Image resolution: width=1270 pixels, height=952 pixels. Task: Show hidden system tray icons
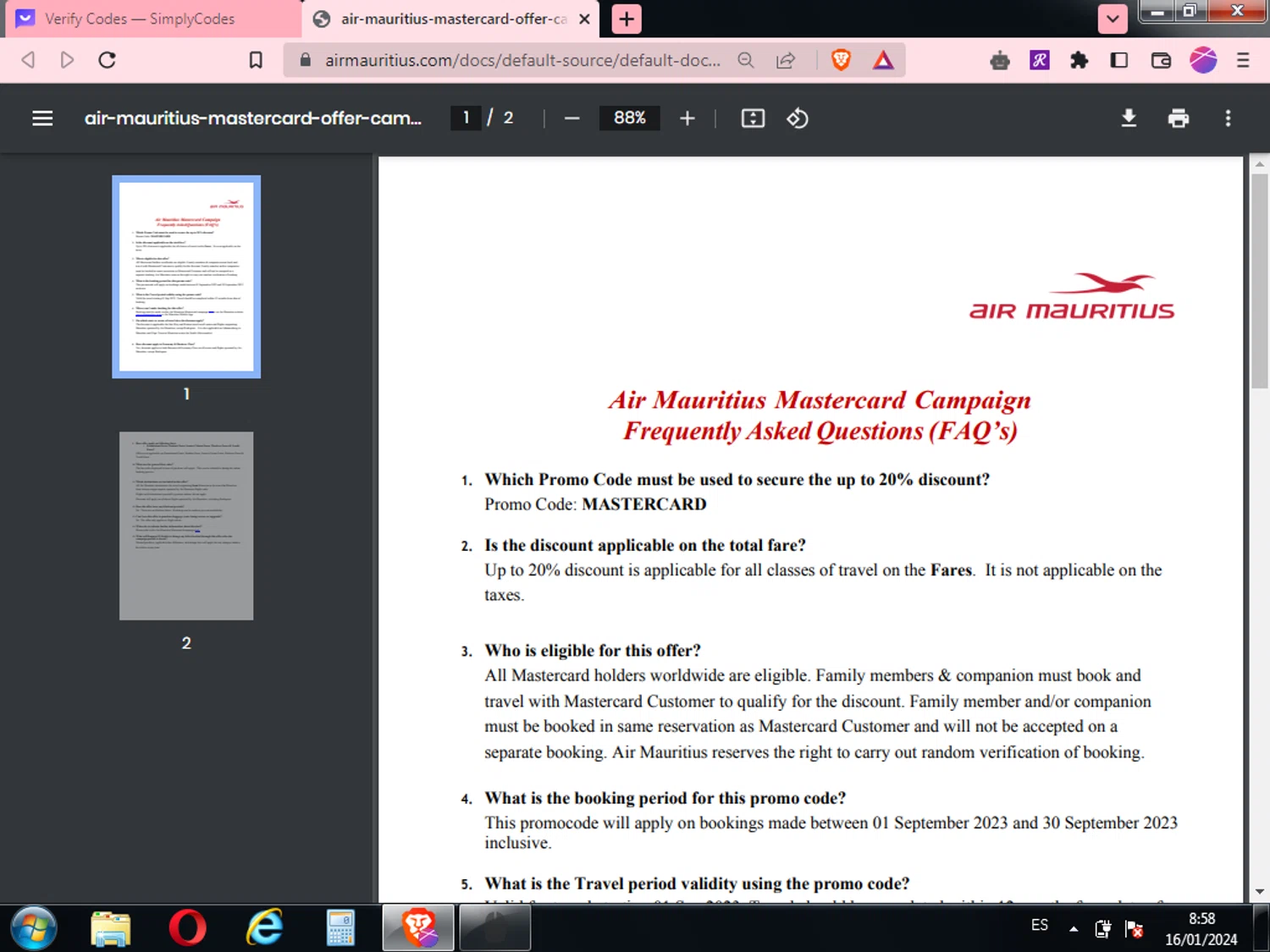tap(1074, 928)
